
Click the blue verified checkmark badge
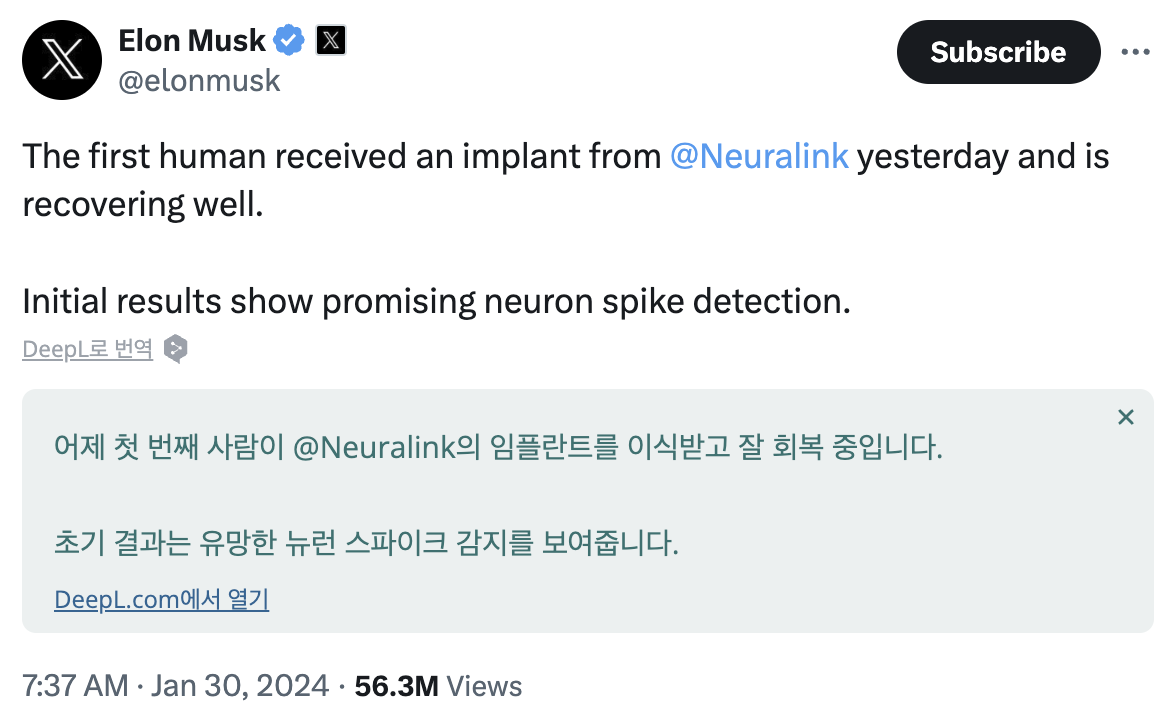[288, 40]
